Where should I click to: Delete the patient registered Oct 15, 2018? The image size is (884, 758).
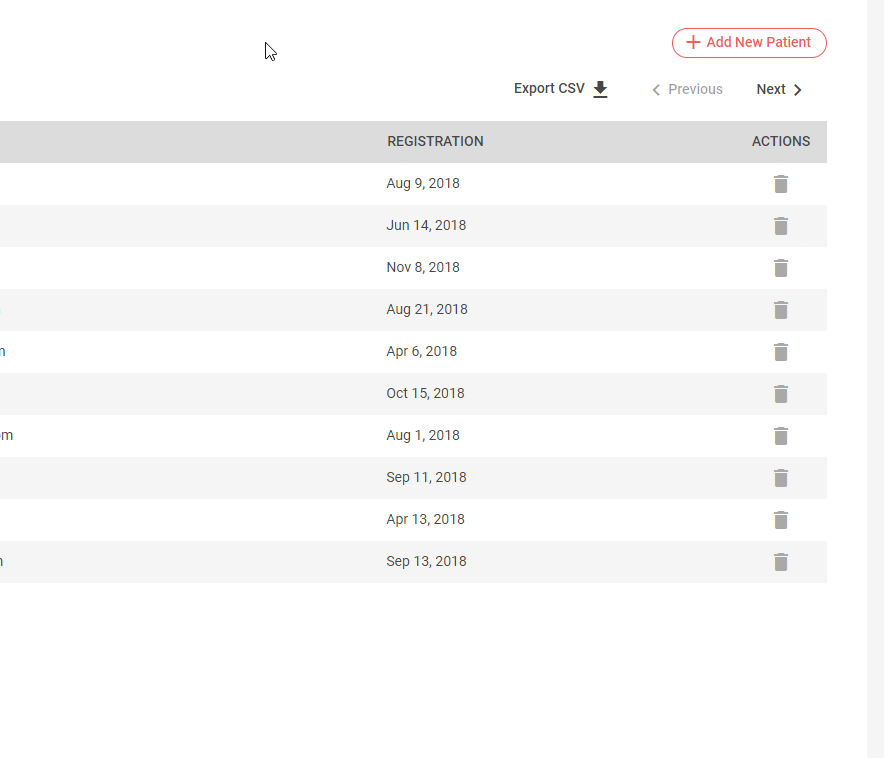781,394
